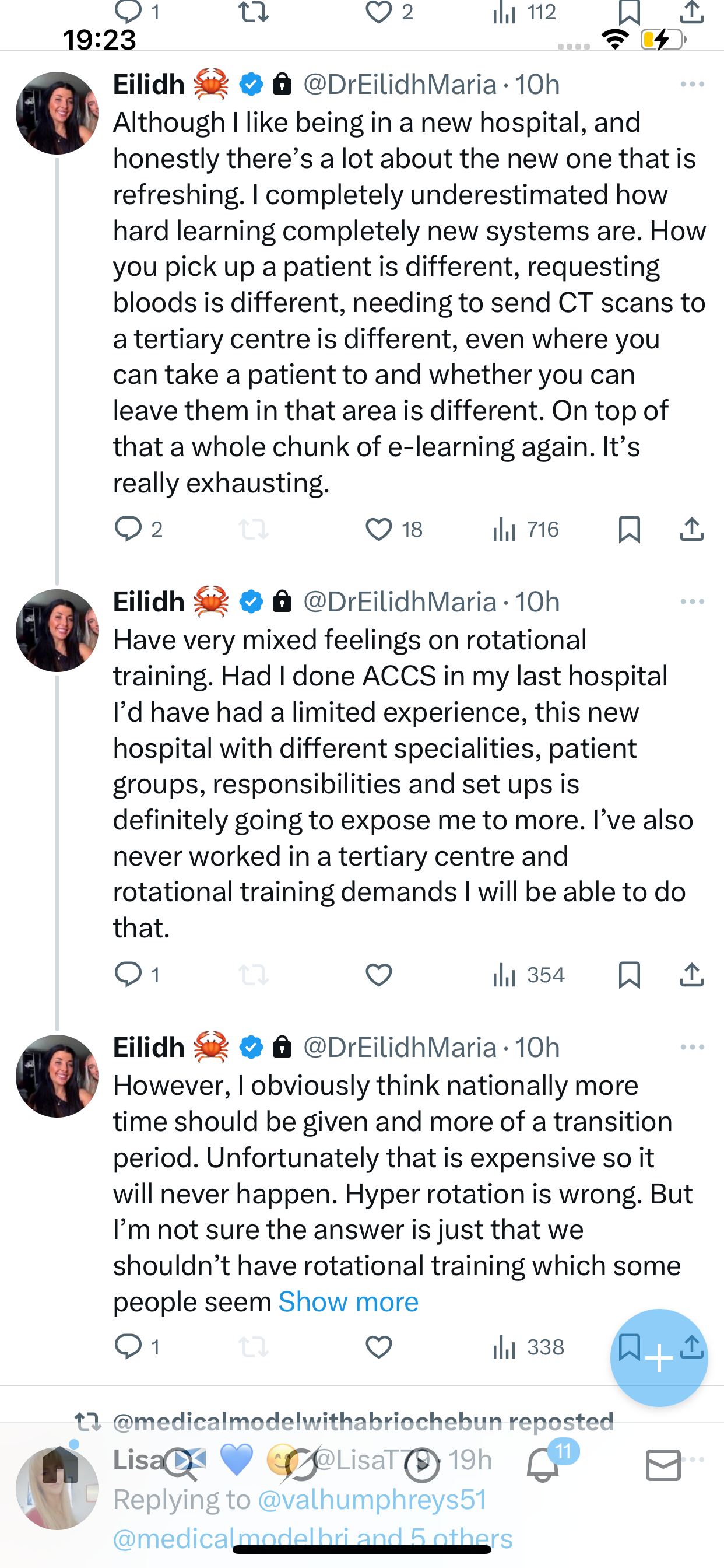The height and width of the screenshot is (1568, 724).
Task: Open the direct messages tab
Action: 663,1466
